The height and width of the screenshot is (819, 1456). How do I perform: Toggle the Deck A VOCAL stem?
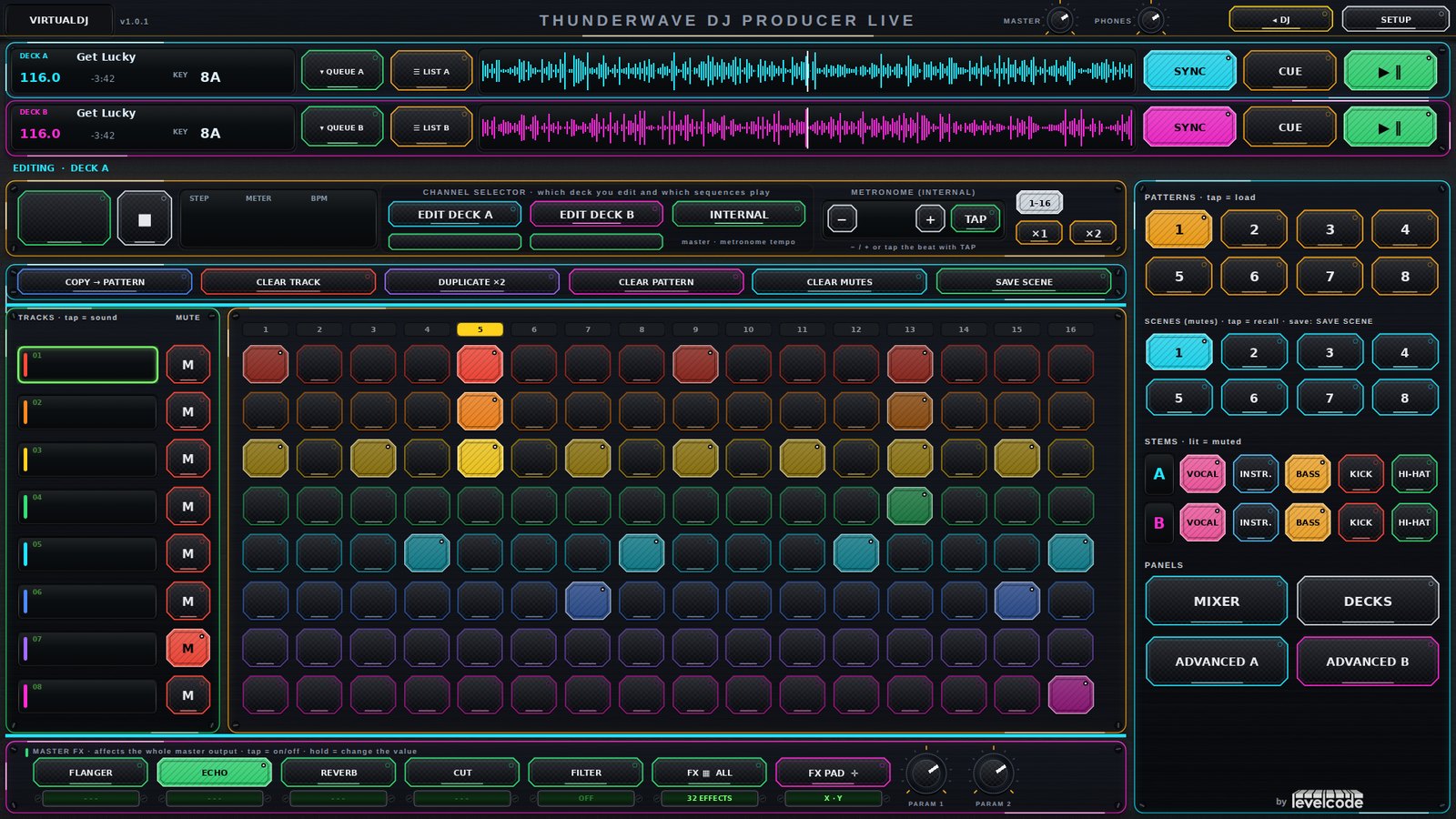pos(1202,473)
